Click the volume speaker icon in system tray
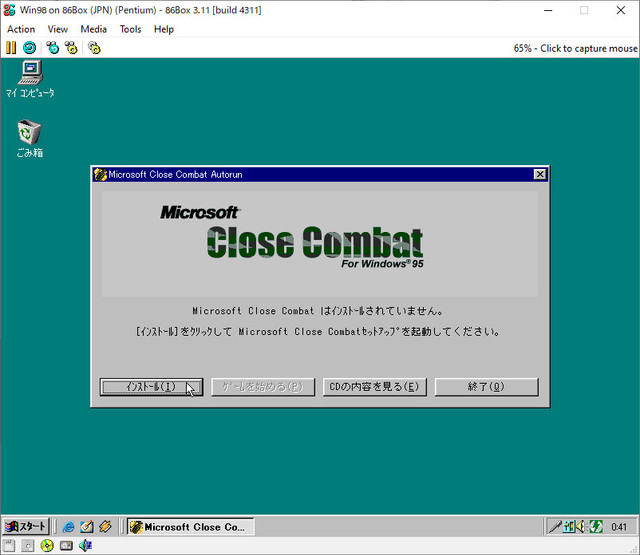The height and width of the screenshot is (555, 640). click(580, 527)
